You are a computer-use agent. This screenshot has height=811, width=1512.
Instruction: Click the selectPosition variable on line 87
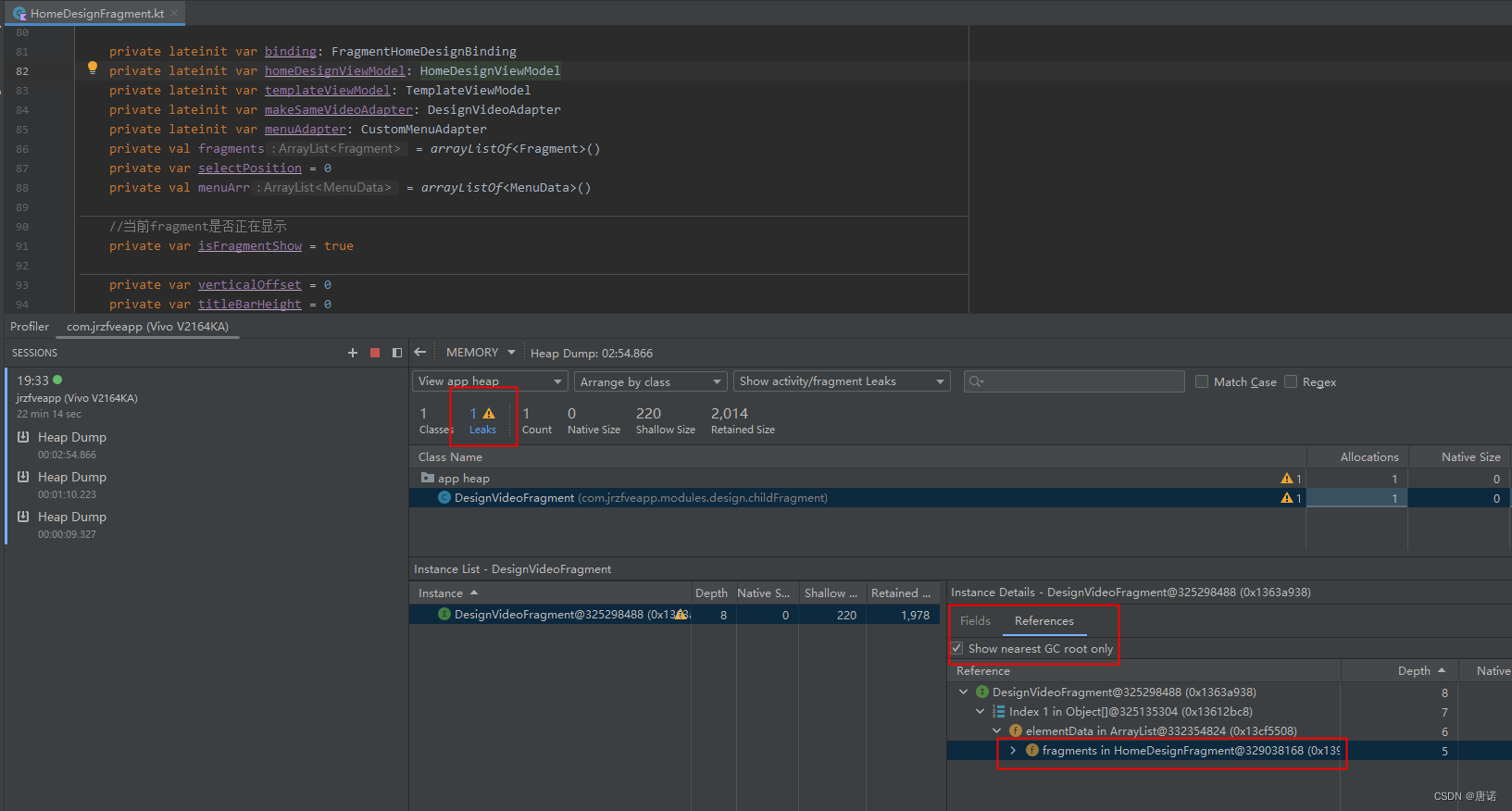point(249,168)
